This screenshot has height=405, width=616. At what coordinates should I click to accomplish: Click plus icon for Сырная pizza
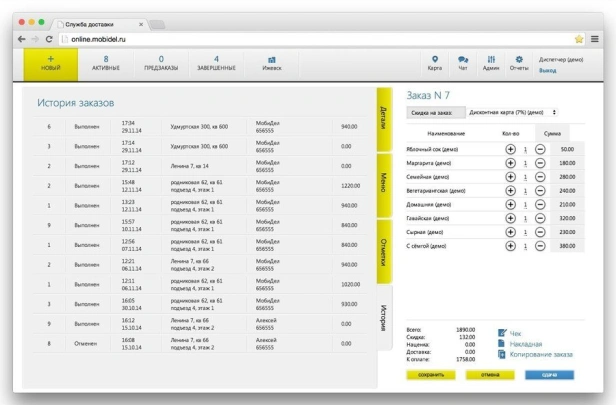click(x=512, y=231)
